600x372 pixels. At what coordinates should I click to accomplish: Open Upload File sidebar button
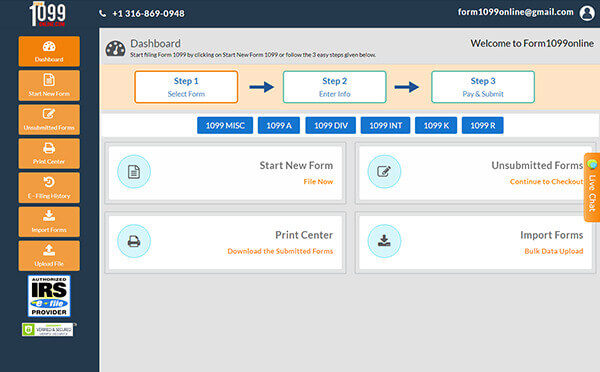coord(49,256)
